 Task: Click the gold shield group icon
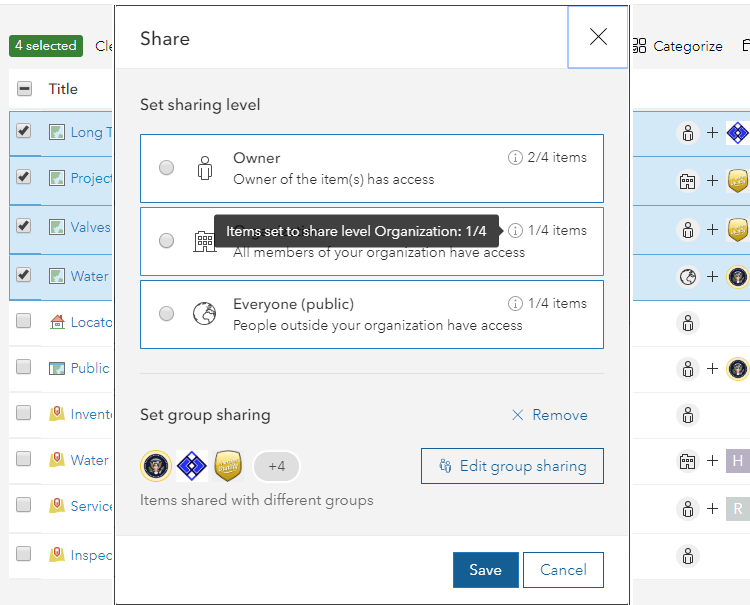[x=229, y=466]
